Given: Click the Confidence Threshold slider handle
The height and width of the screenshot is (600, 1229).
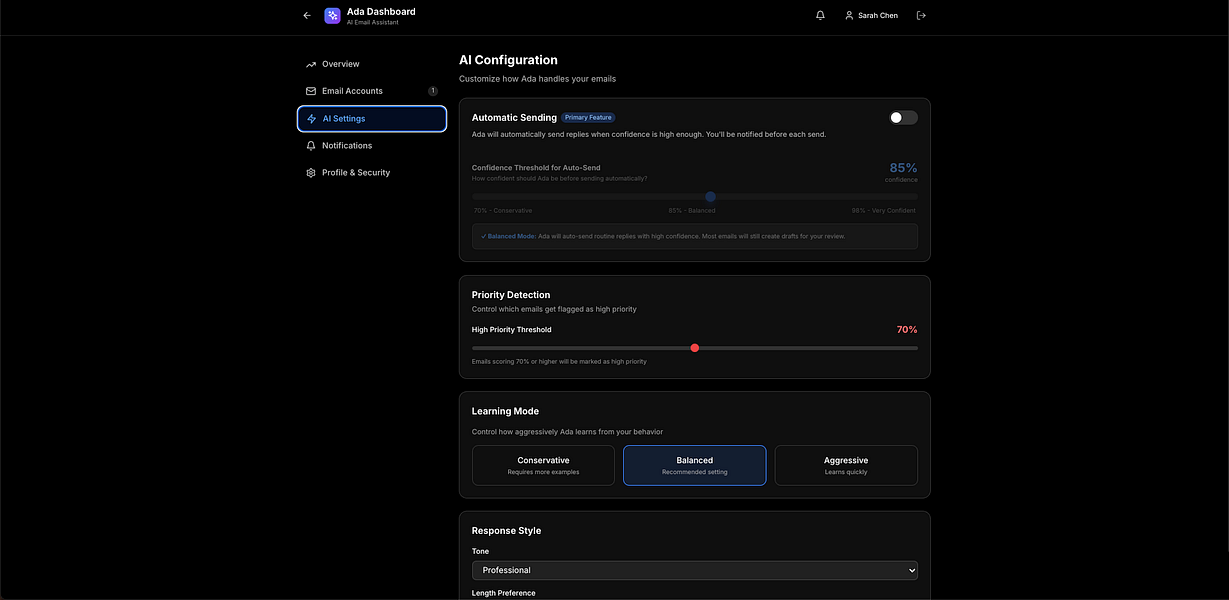Looking at the screenshot, I should (x=710, y=197).
